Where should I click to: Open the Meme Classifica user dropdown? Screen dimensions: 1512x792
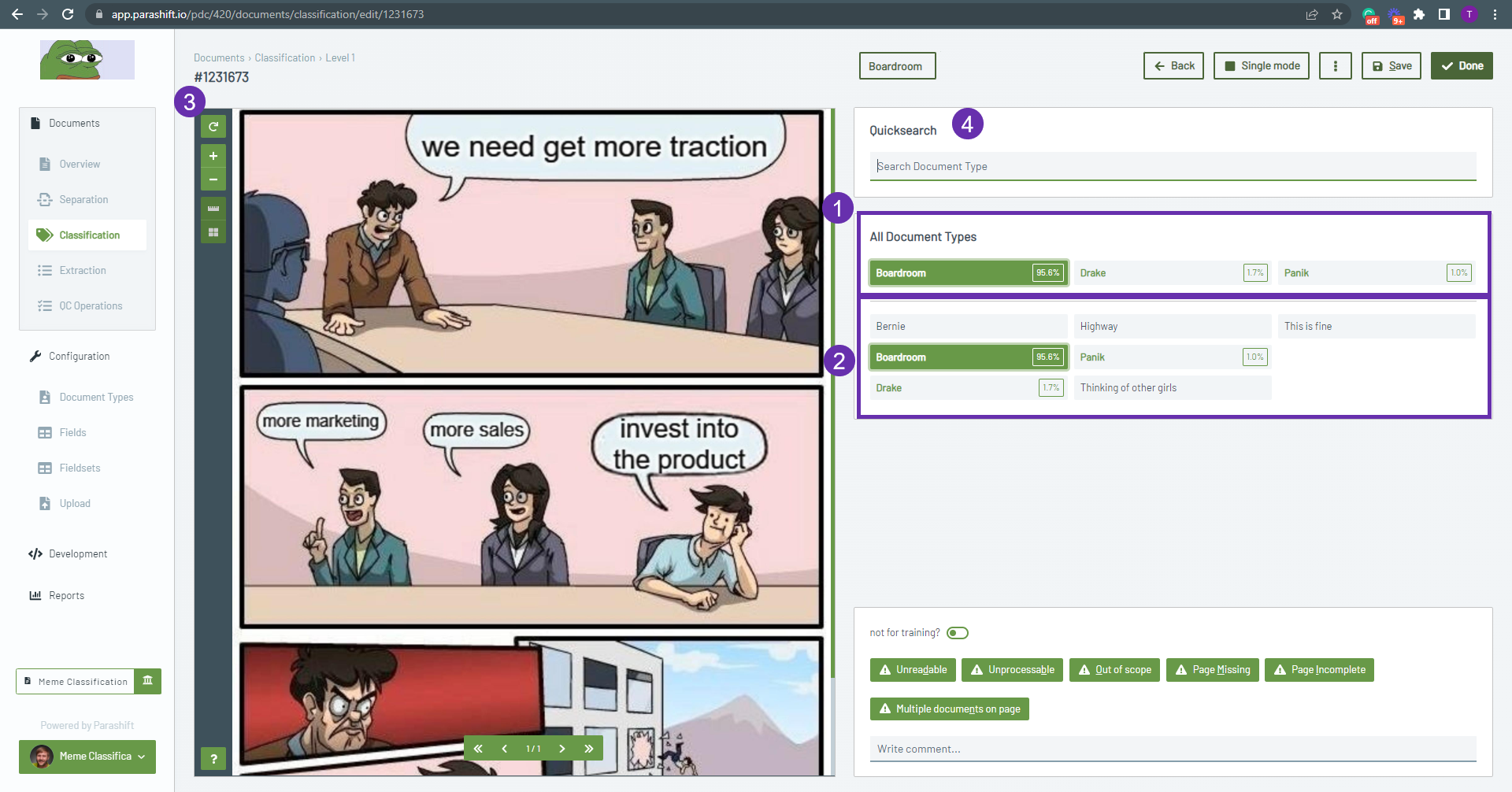point(87,757)
